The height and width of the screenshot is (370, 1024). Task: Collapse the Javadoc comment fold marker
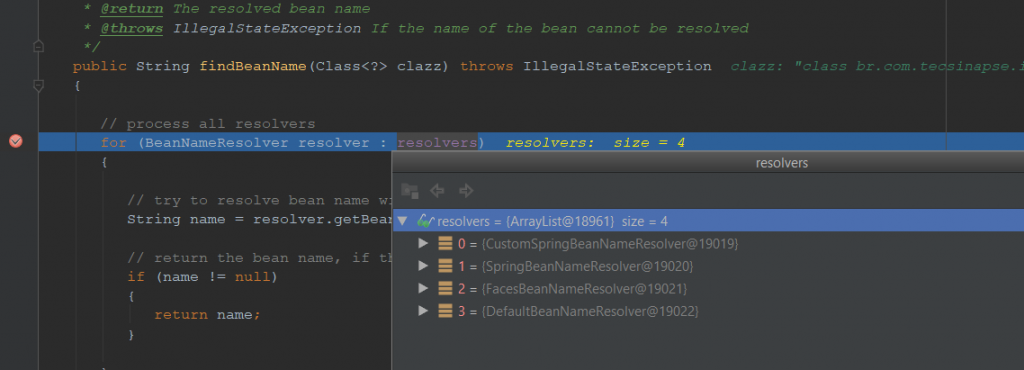[x=39, y=46]
